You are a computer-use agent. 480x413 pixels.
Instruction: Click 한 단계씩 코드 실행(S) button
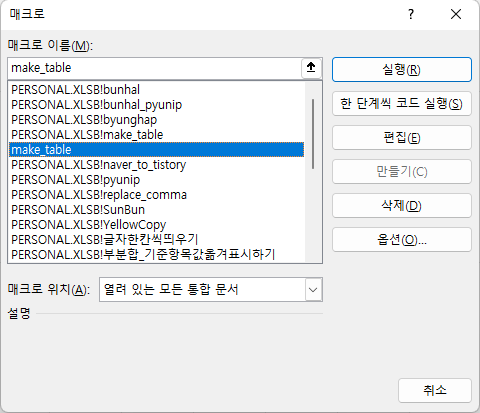(x=402, y=104)
